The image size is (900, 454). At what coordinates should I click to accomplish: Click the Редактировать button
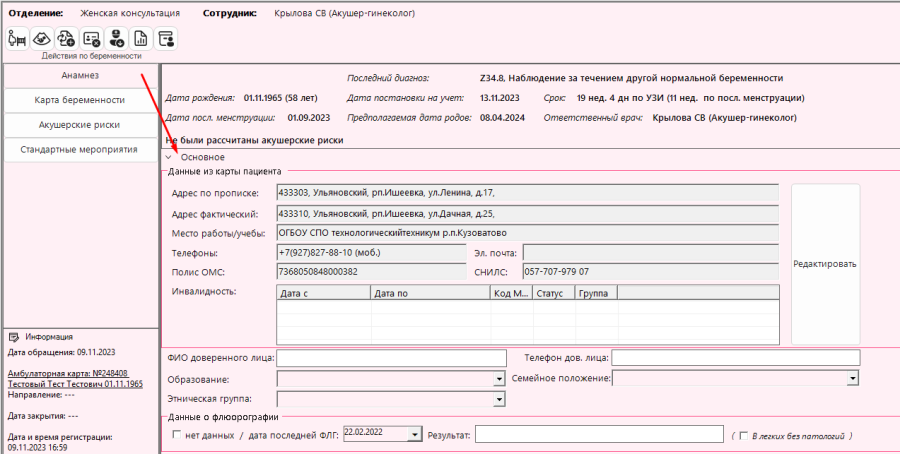825,264
